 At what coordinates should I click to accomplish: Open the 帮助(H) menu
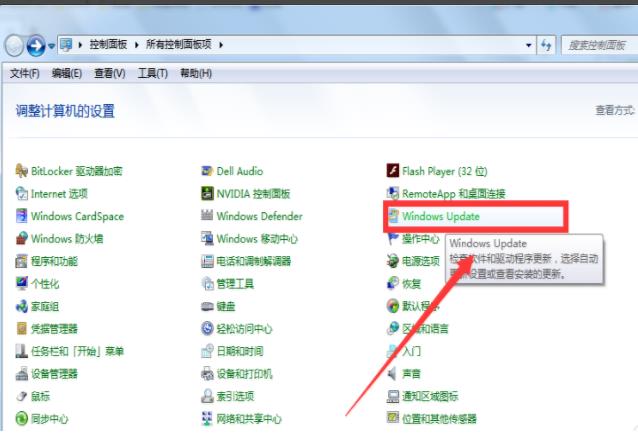pyautogui.click(x=196, y=74)
